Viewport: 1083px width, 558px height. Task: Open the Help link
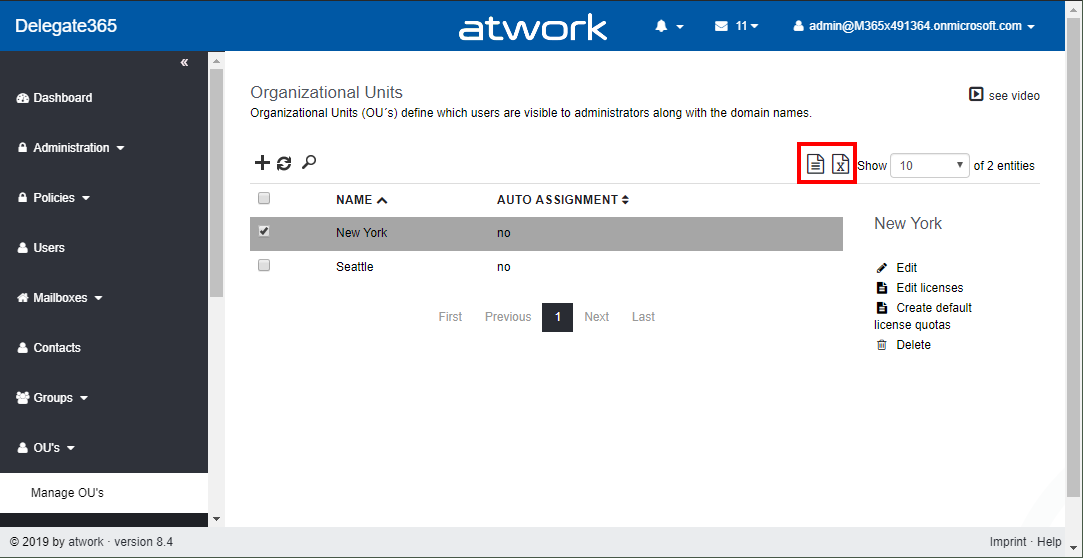tap(1049, 542)
